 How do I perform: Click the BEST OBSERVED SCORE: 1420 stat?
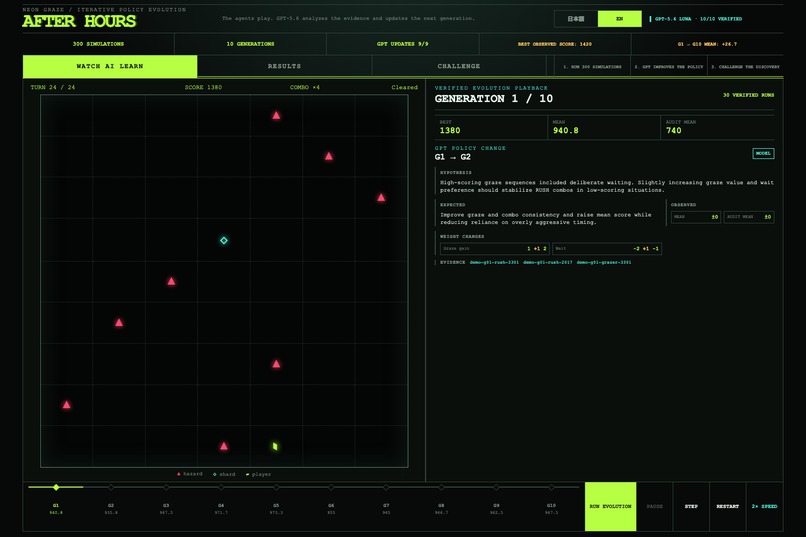click(555, 44)
